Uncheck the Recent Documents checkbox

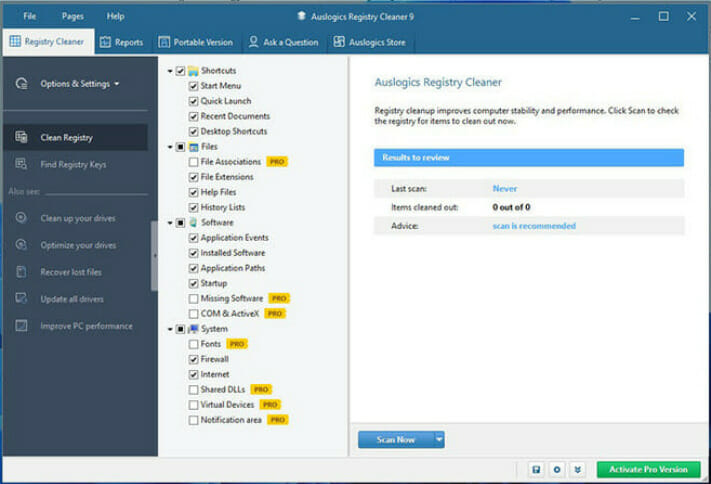point(194,116)
